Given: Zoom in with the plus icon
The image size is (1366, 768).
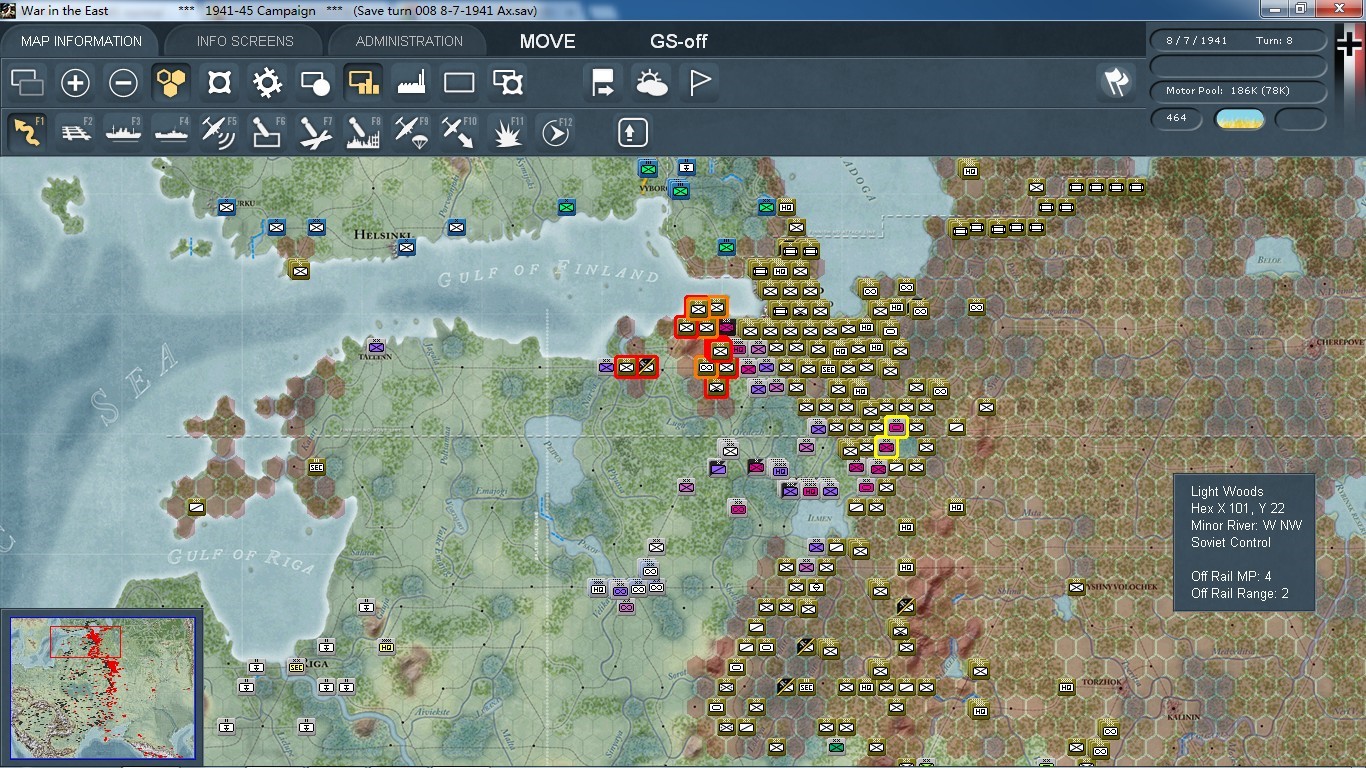Looking at the screenshot, I should click(75, 82).
